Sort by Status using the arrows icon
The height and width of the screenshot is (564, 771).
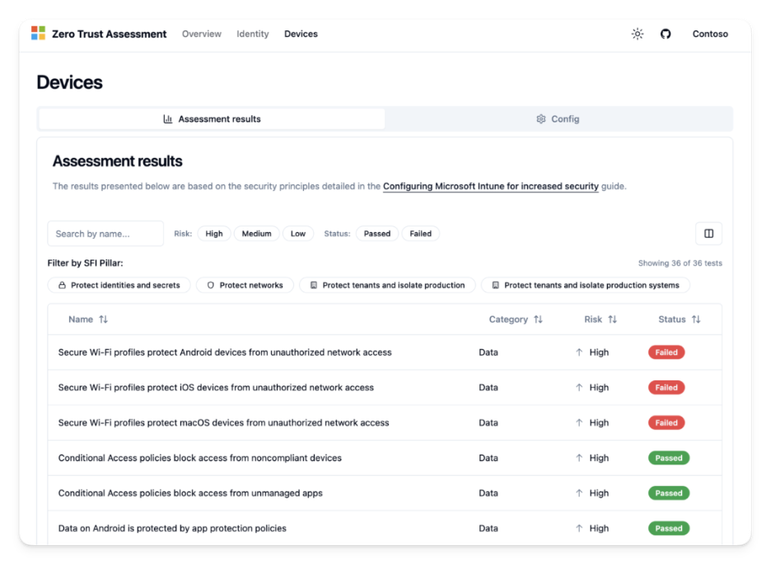(696, 320)
